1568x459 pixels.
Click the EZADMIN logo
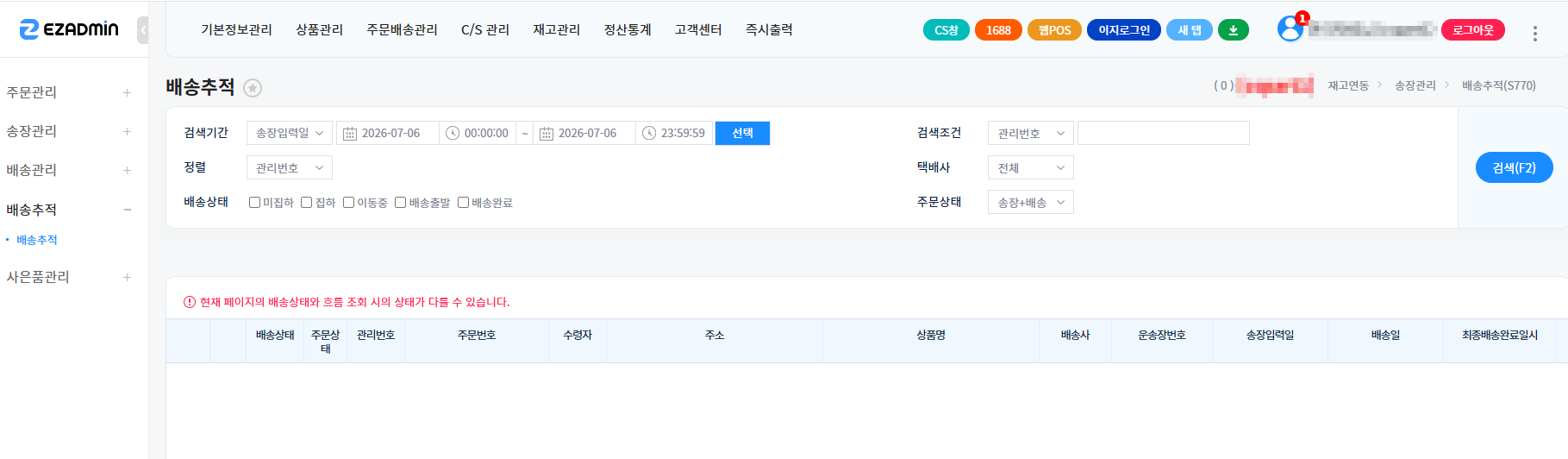(69, 29)
